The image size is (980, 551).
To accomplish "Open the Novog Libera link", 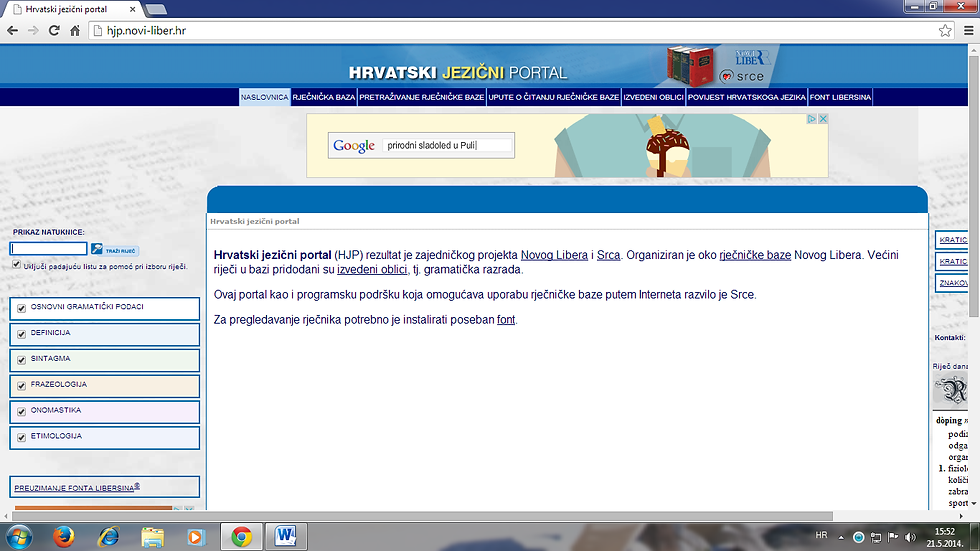I will click(x=554, y=255).
